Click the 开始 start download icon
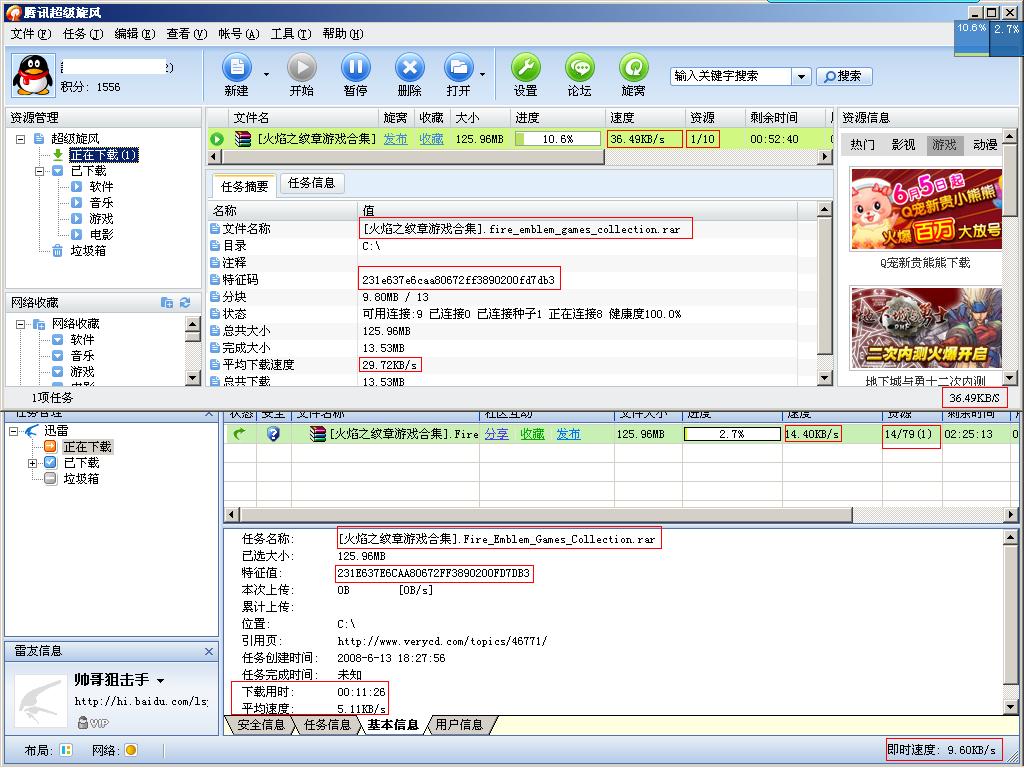 (x=302, y=68)
